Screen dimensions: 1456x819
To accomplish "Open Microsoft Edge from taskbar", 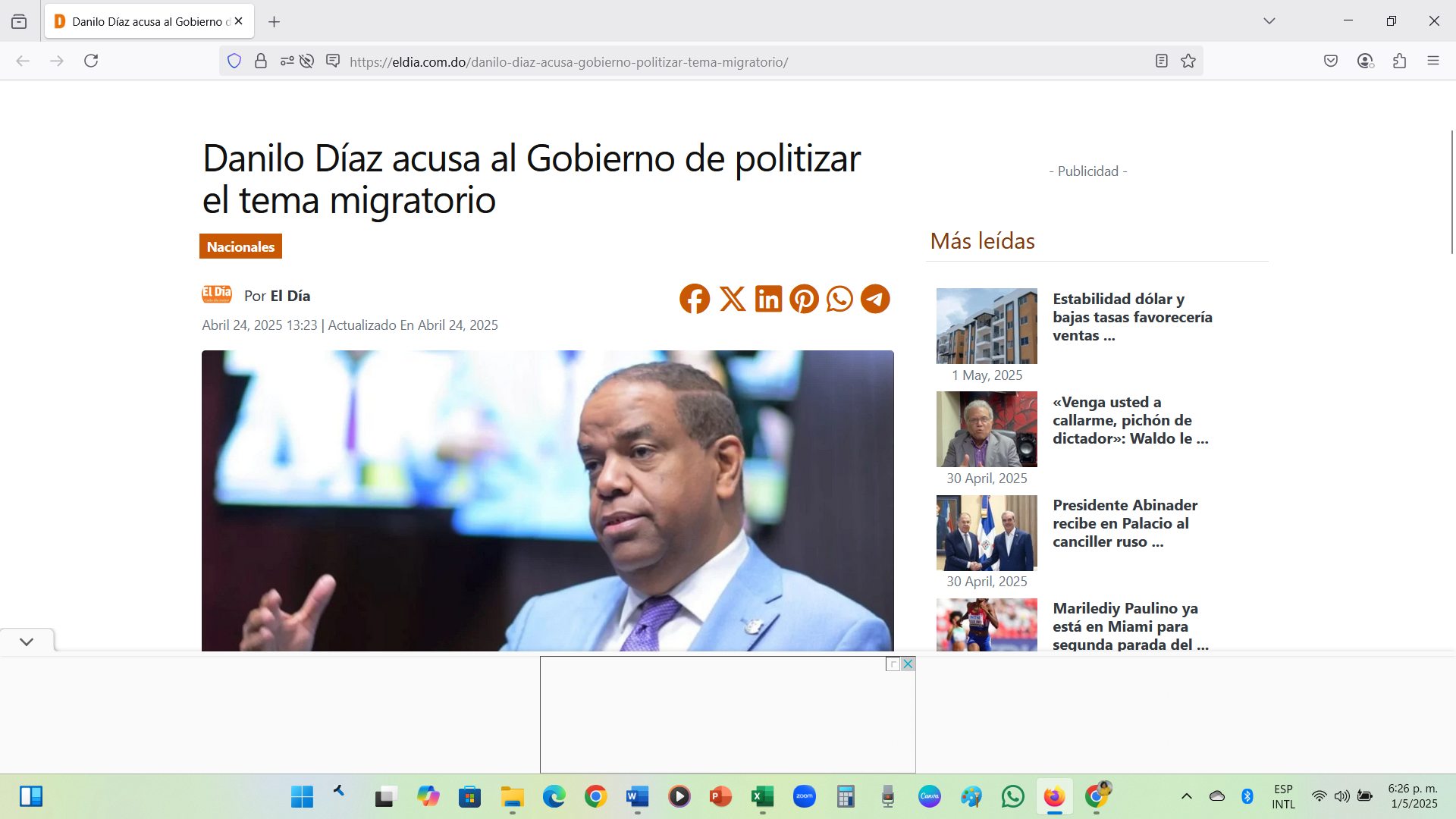I will tap(554, 796).
